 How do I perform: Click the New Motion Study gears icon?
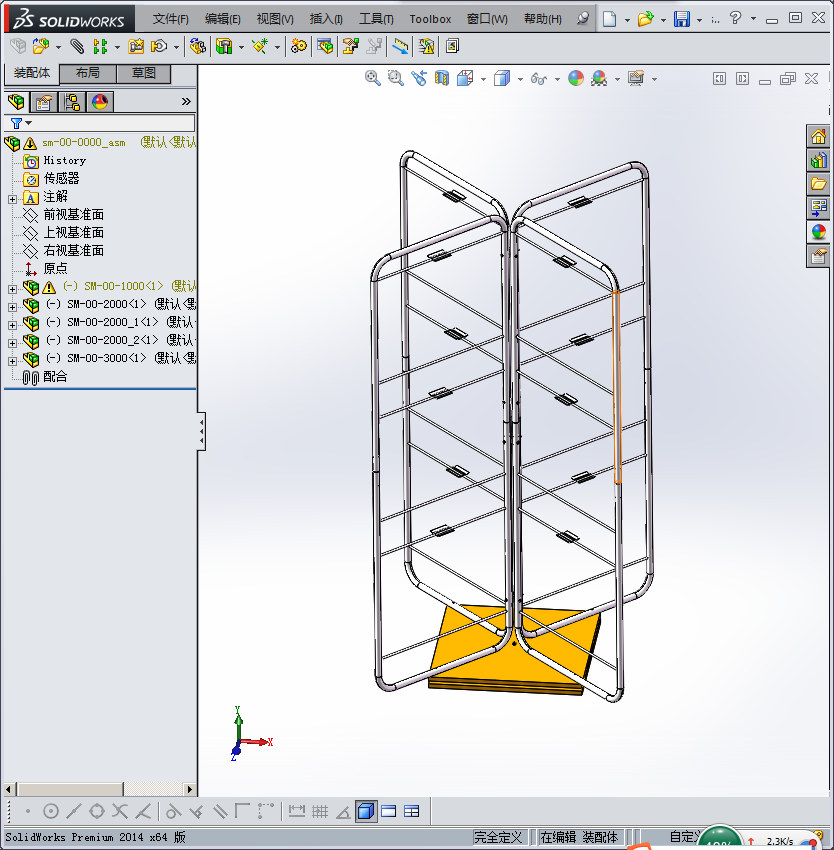[298, 47]
